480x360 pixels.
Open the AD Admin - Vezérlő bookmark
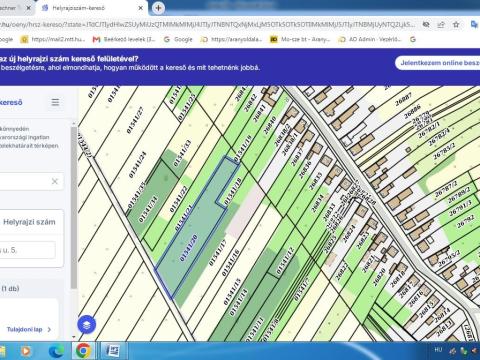370,39
